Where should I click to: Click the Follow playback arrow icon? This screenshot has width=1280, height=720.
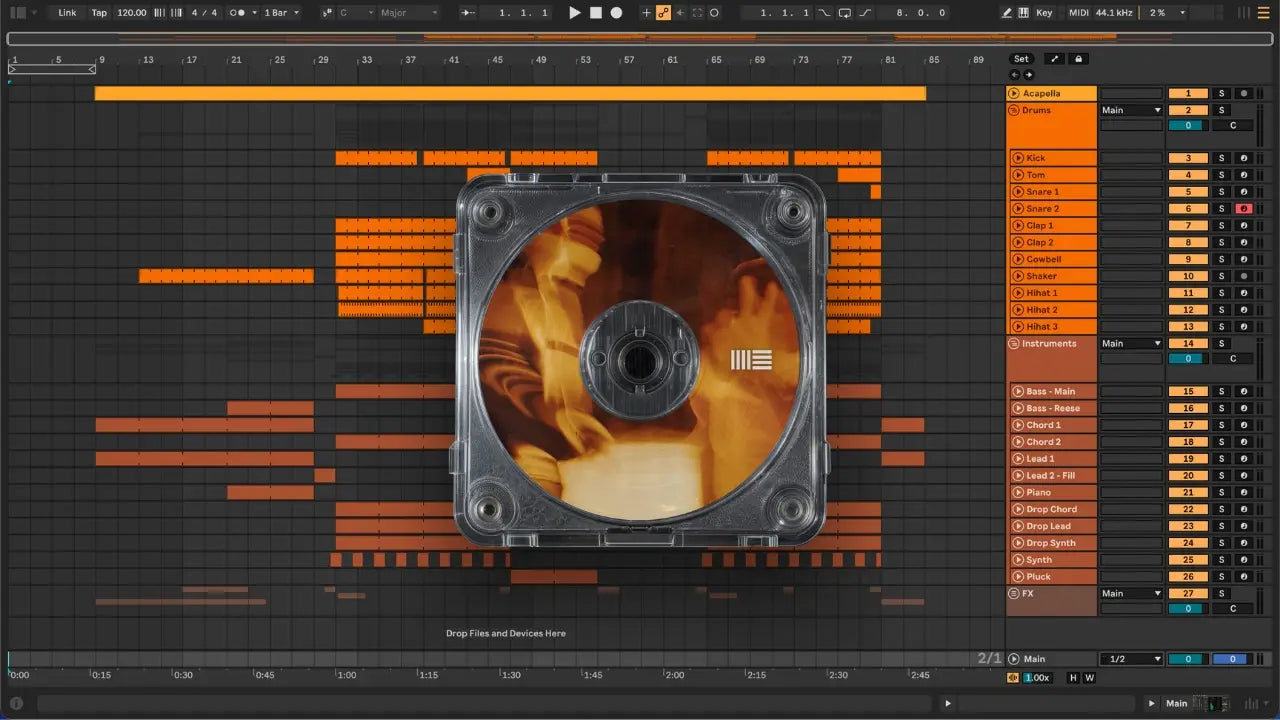pos(467,13)
